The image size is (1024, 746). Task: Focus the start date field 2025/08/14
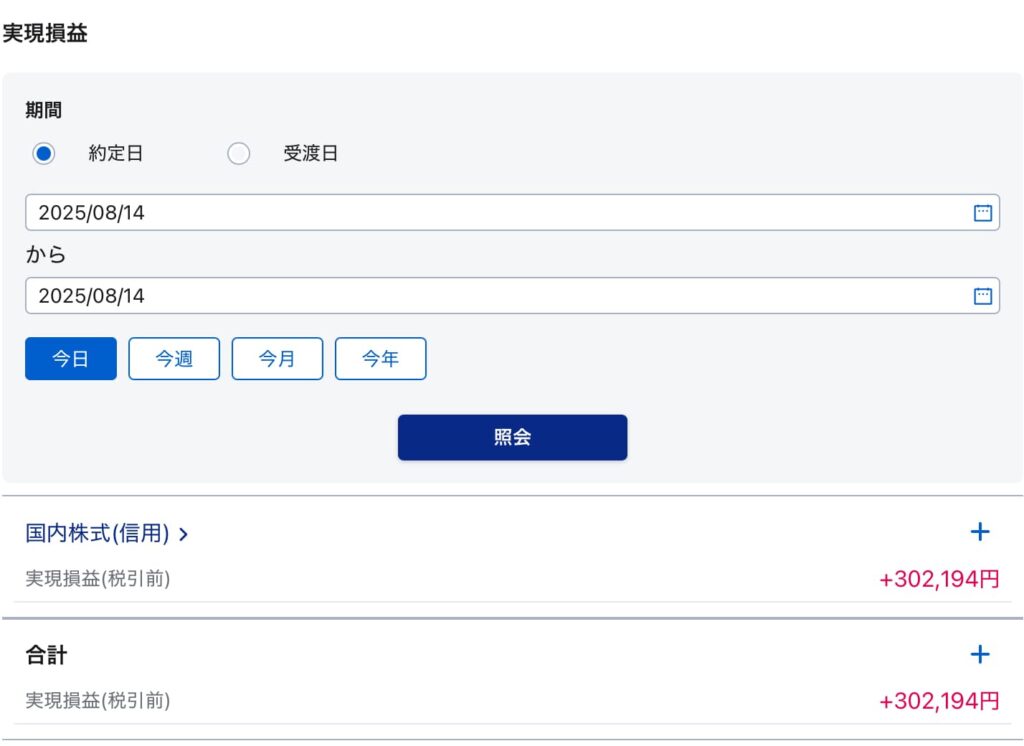(x=513, y=212)
